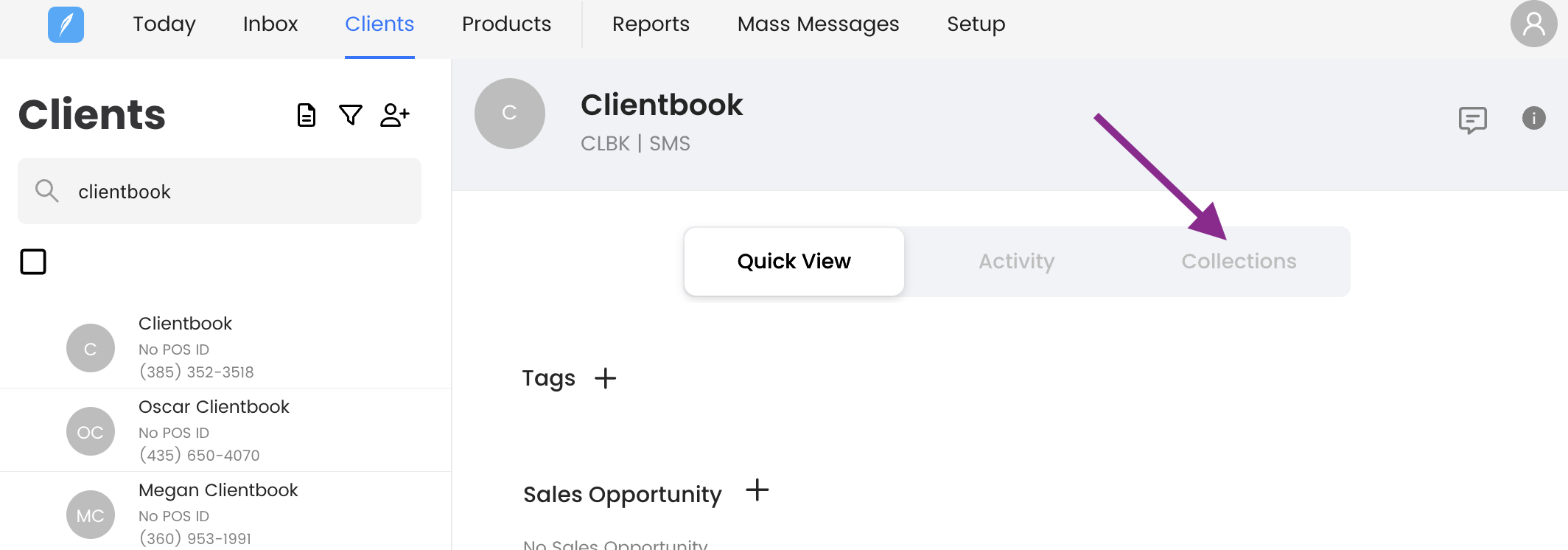The image size is (1568, 550).
Task: Click the Clientbook header avatar circle
Action: click(509, 114)
